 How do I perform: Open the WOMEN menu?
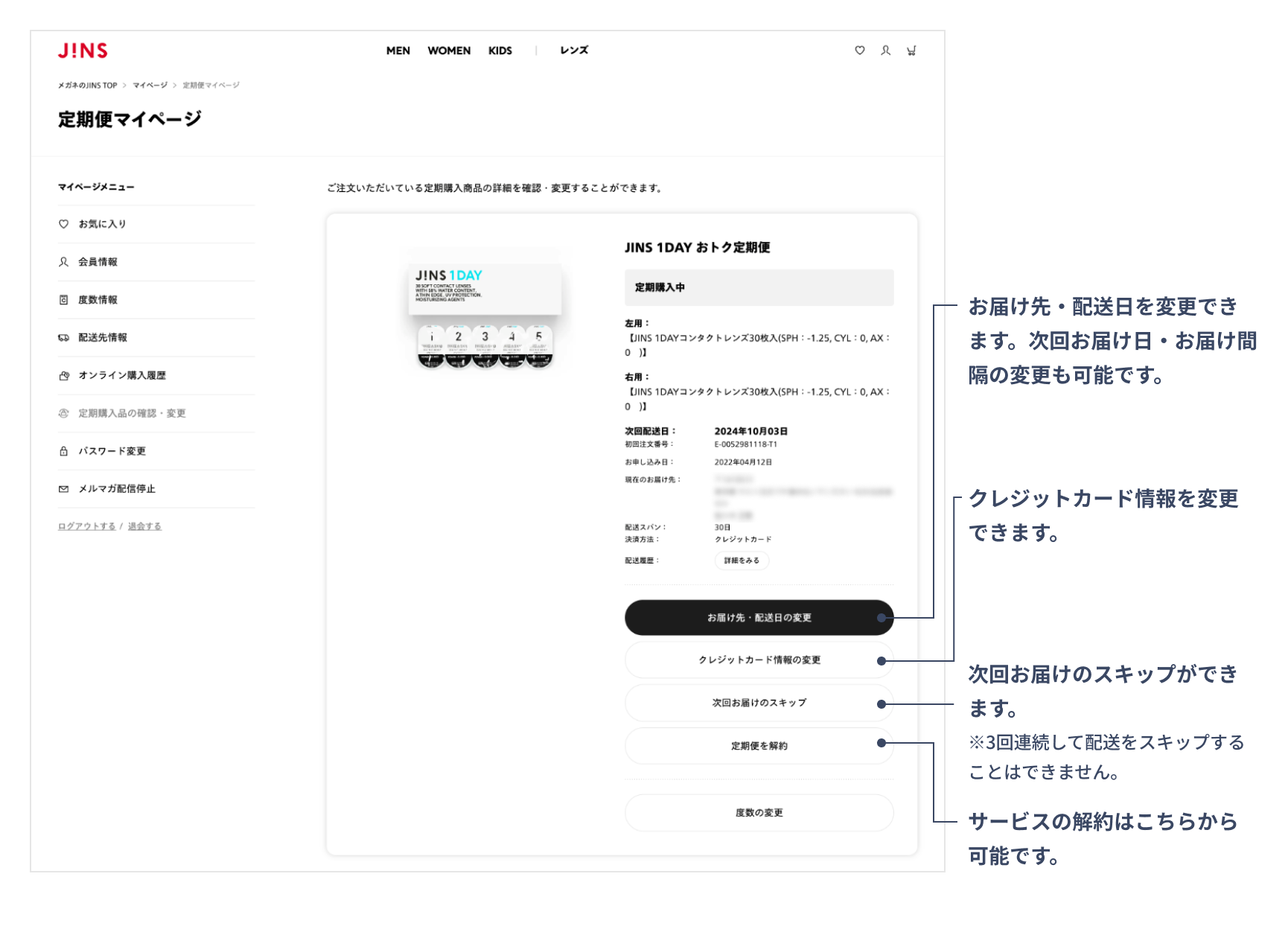449,51
